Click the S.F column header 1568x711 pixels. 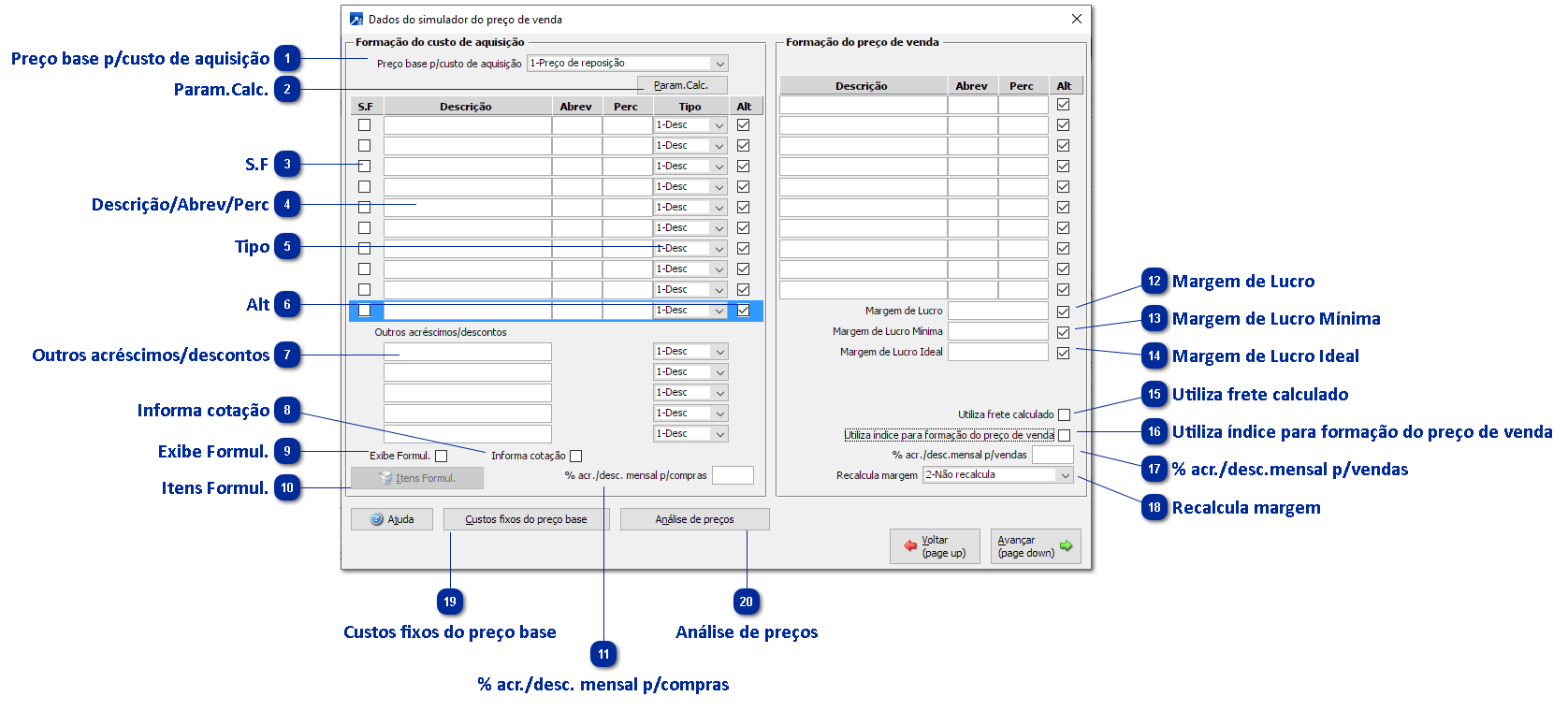click(x=366, y=107)
